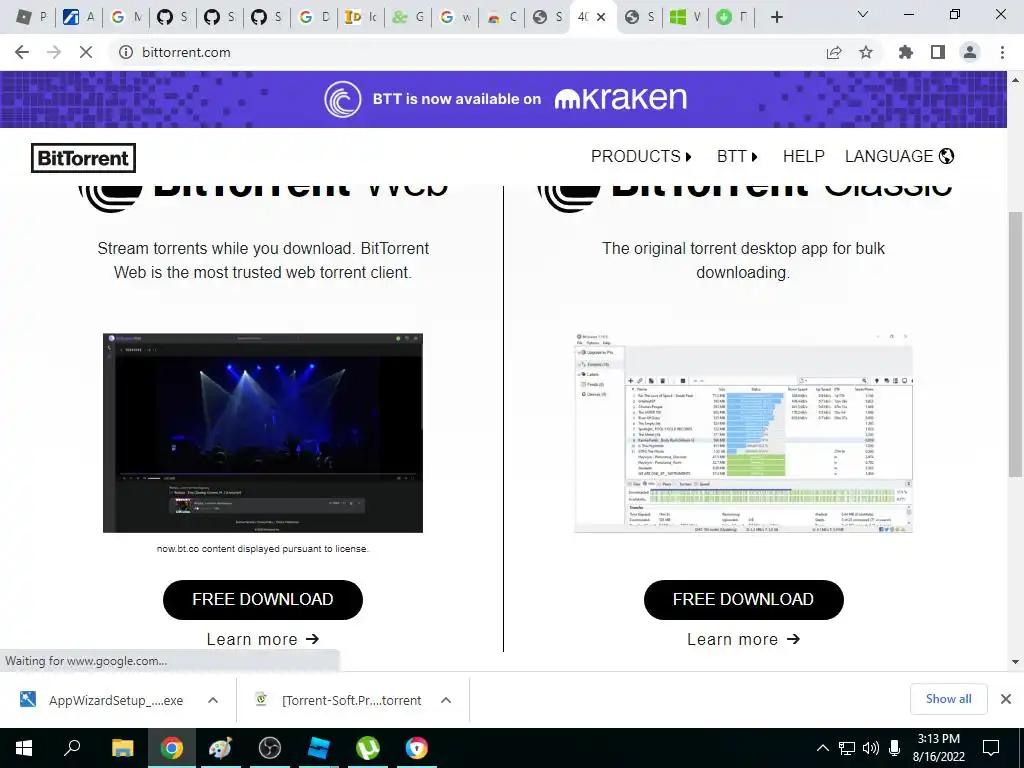The image size is (1024, 768).
Task: Open the Chrome three-dot menu
Action: point(1002,52)
